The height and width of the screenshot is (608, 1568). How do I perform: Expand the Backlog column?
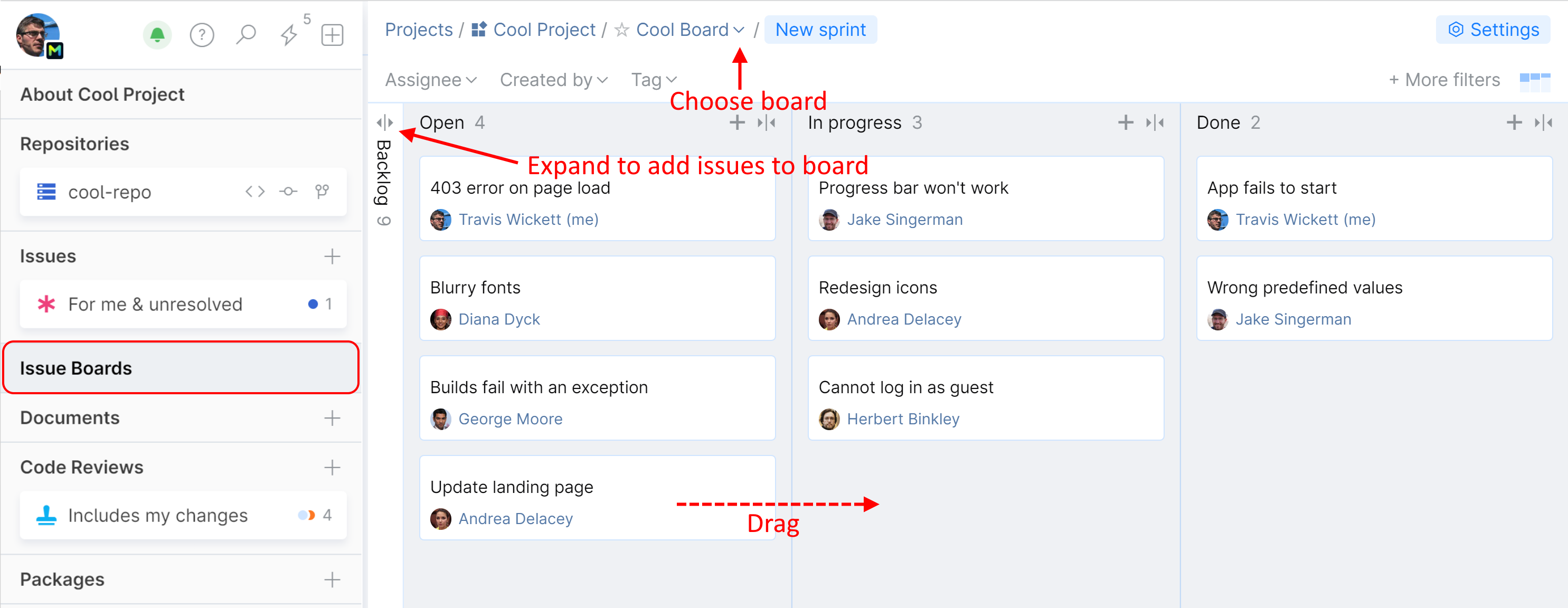pyautogui.click(x=385, y=123)
